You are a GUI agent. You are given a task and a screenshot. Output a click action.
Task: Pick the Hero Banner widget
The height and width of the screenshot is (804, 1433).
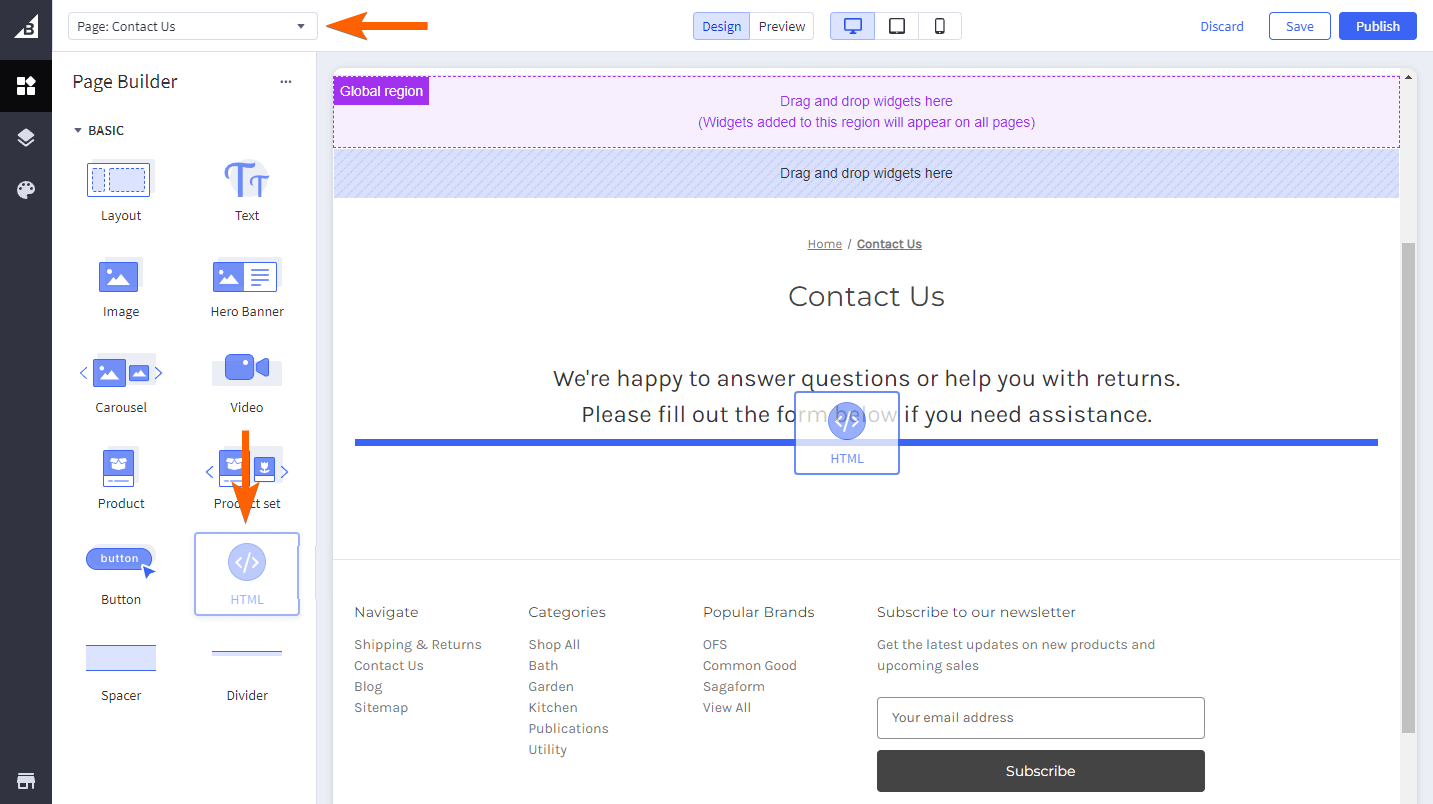pos(246,276)
